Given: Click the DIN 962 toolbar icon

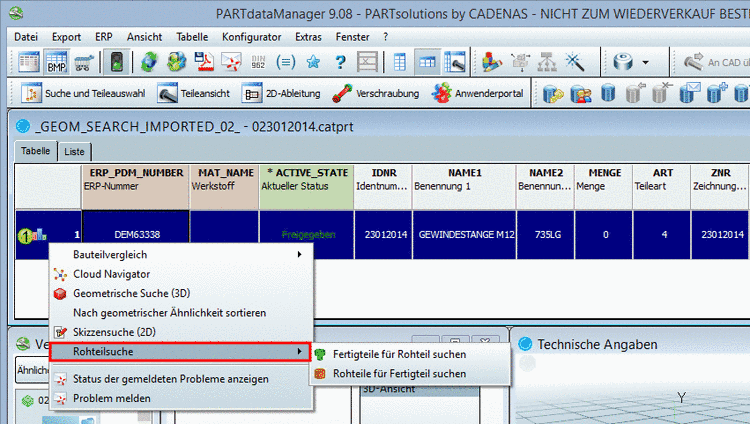Looking at the screenshot, I should (x=258, y=62).
